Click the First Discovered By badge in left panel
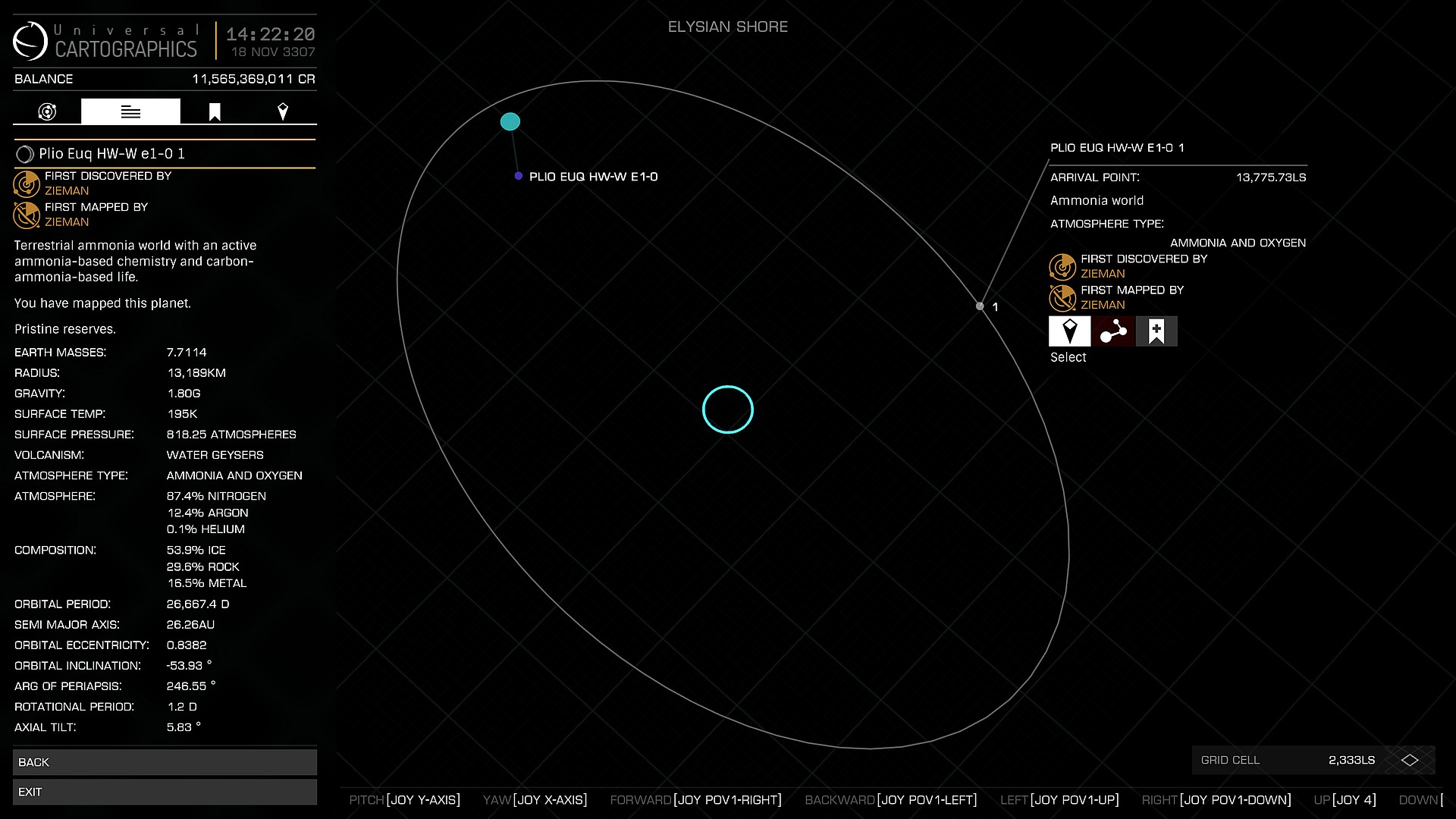This screenshot has width=1456, height=819. [x=27, y=184]
